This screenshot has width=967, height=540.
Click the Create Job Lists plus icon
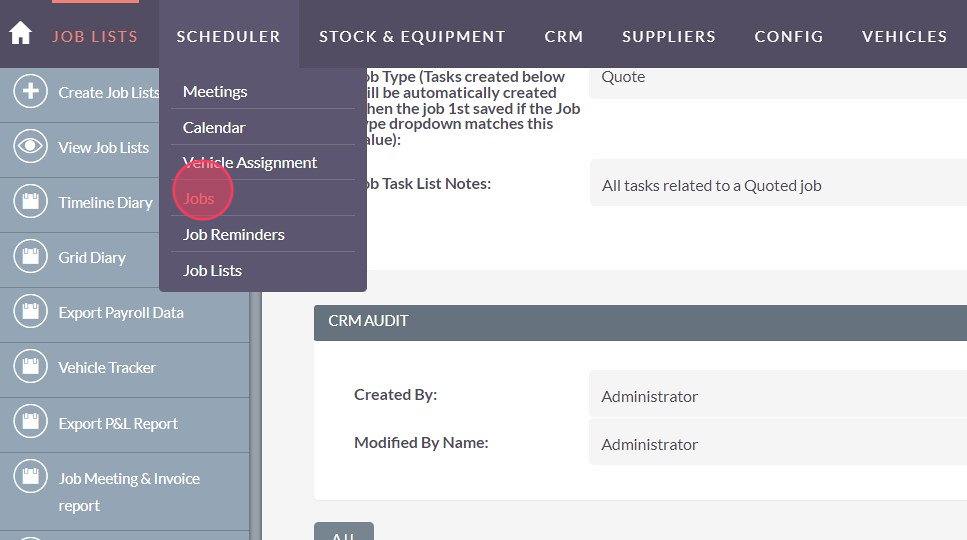pyautogui.click(x=31, y=92)
